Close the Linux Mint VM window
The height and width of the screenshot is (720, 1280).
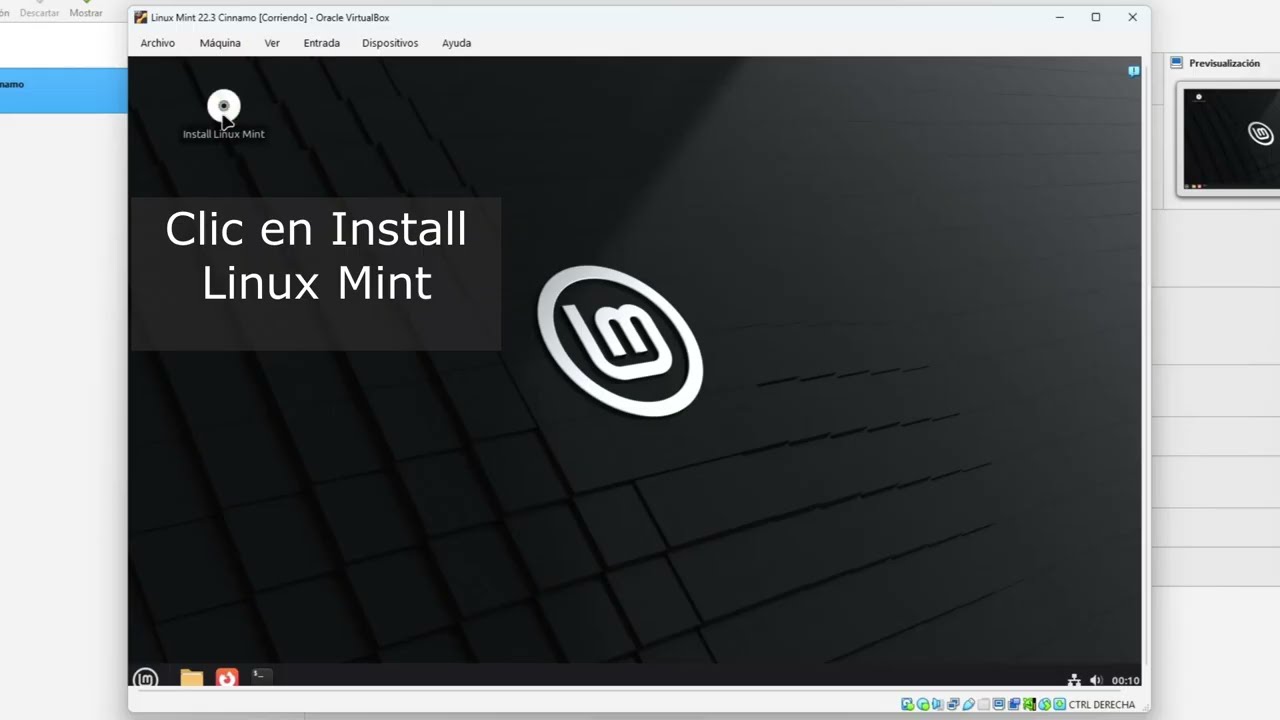click(x=1132, y=17)
